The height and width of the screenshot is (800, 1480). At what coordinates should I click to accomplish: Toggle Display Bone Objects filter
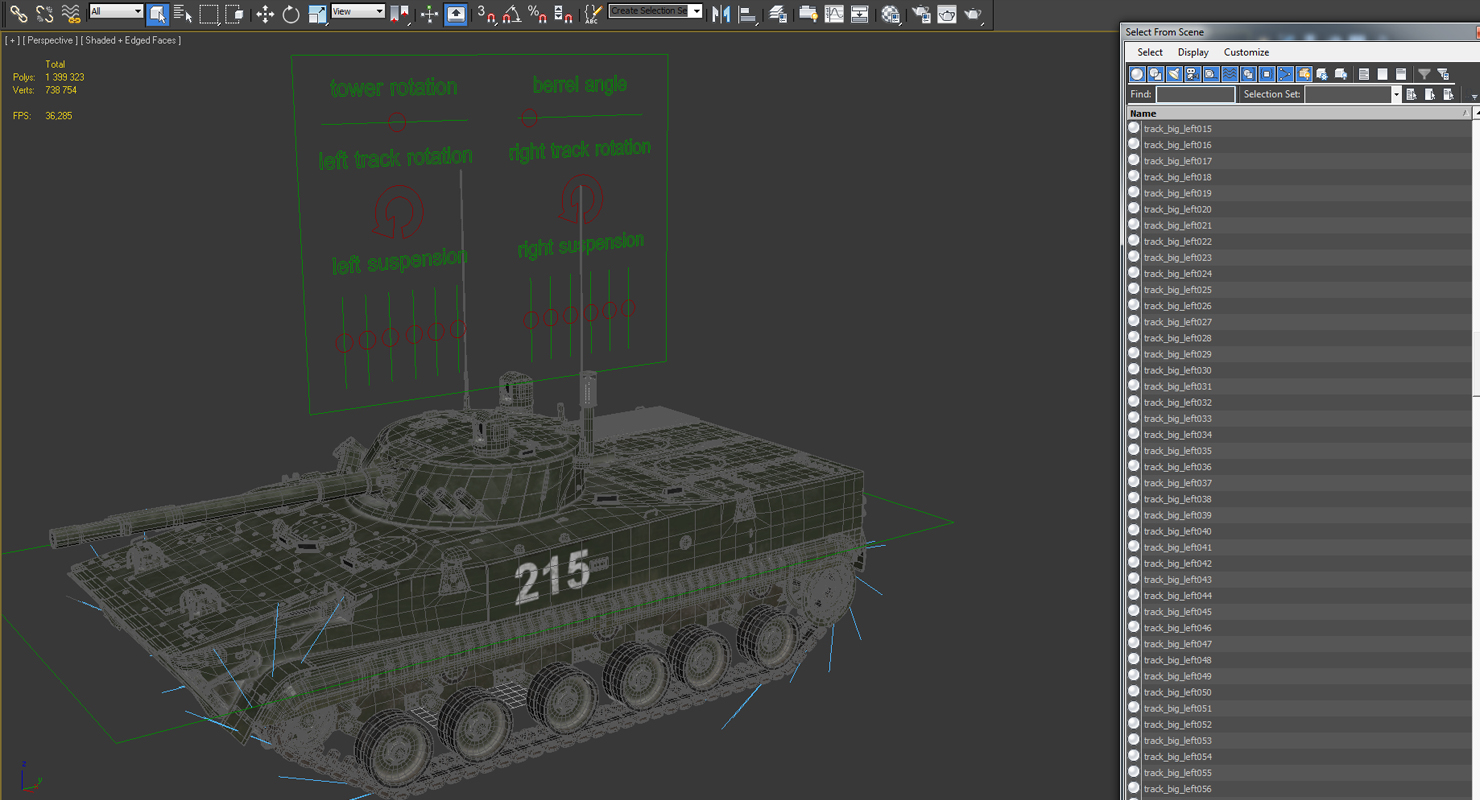click(1285, 74)
